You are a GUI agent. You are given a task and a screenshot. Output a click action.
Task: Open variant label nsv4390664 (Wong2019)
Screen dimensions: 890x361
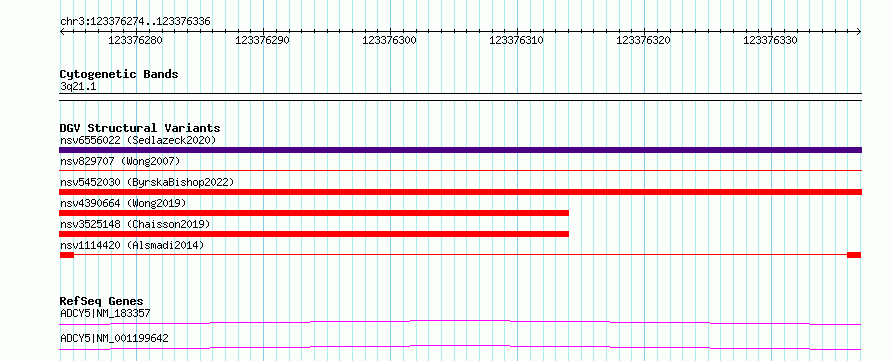pyautogui.click(x=123, y=203)
